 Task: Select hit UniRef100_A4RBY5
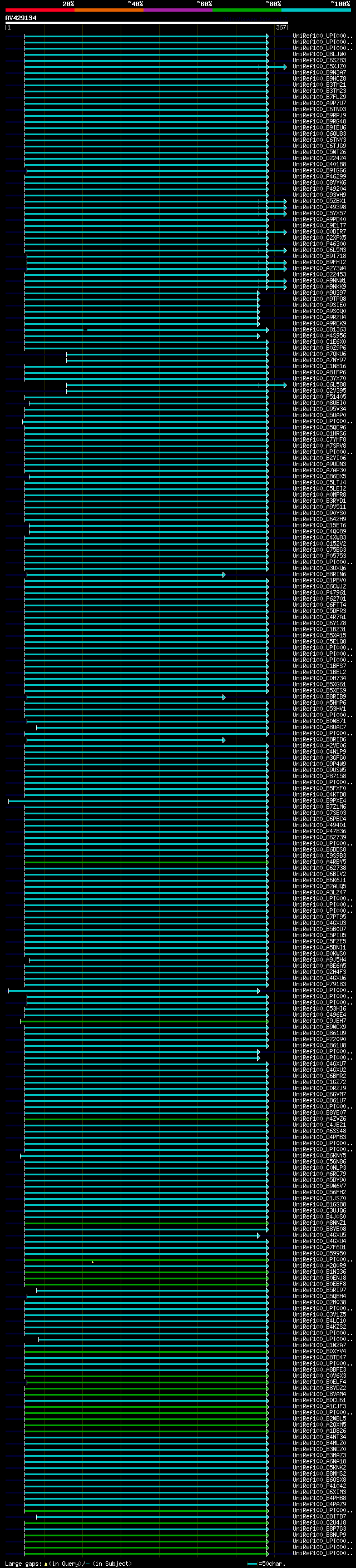(319, 862)
